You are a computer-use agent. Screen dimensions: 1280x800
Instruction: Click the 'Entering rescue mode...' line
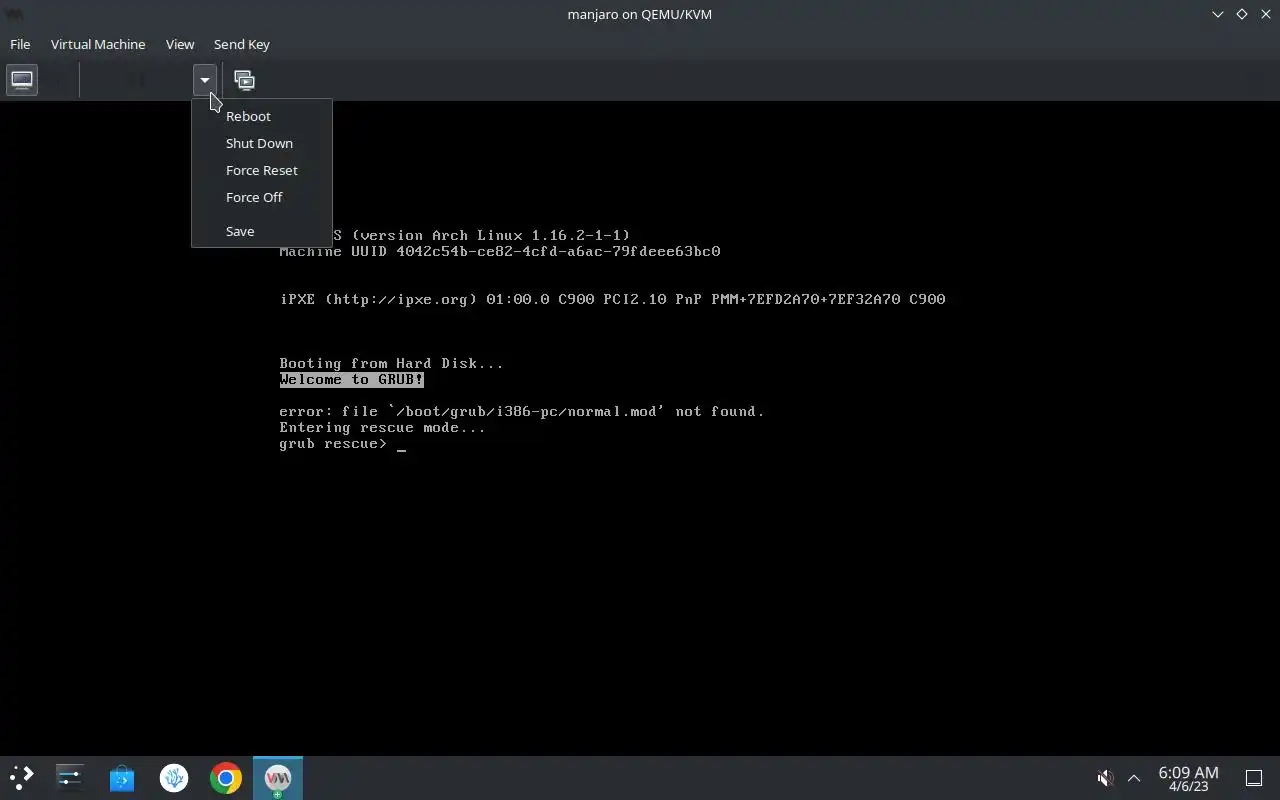point(382,428)
